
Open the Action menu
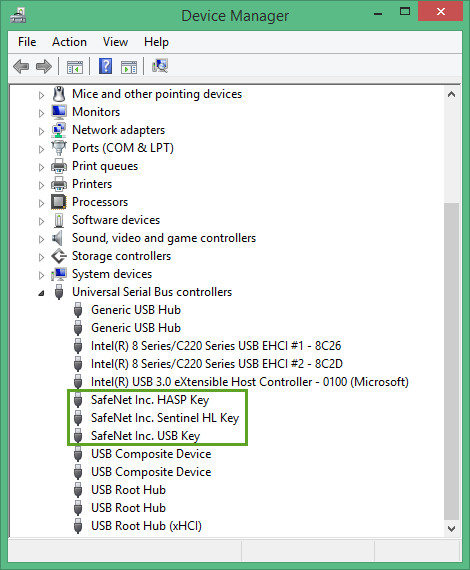pyautogui.click(x=69, y=42)
